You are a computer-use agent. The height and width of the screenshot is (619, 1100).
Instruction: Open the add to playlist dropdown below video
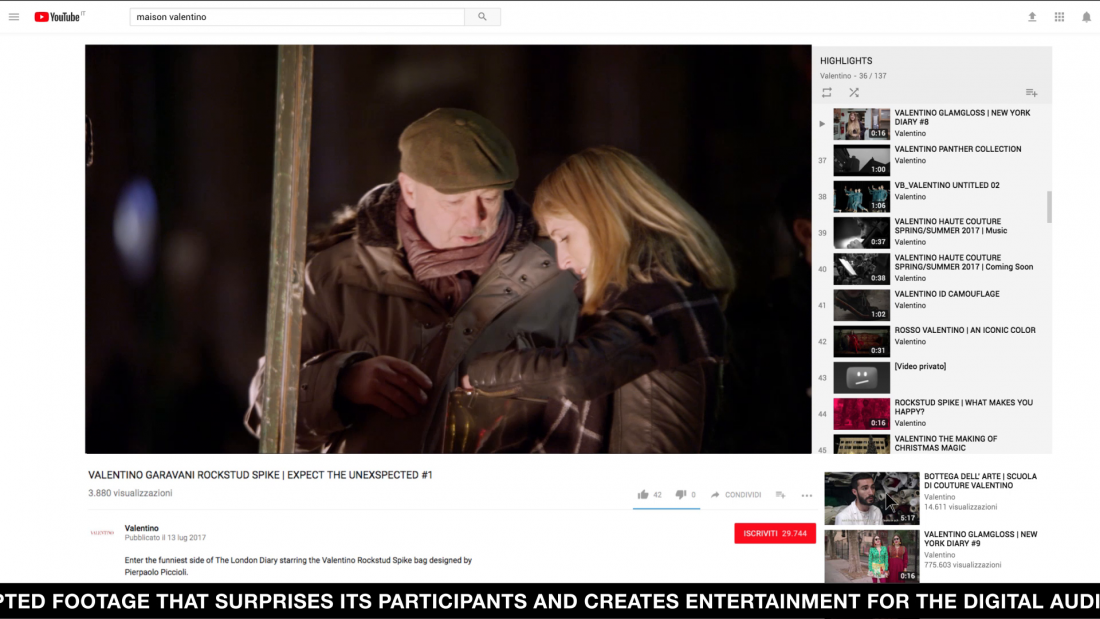[x=780, y=495]
